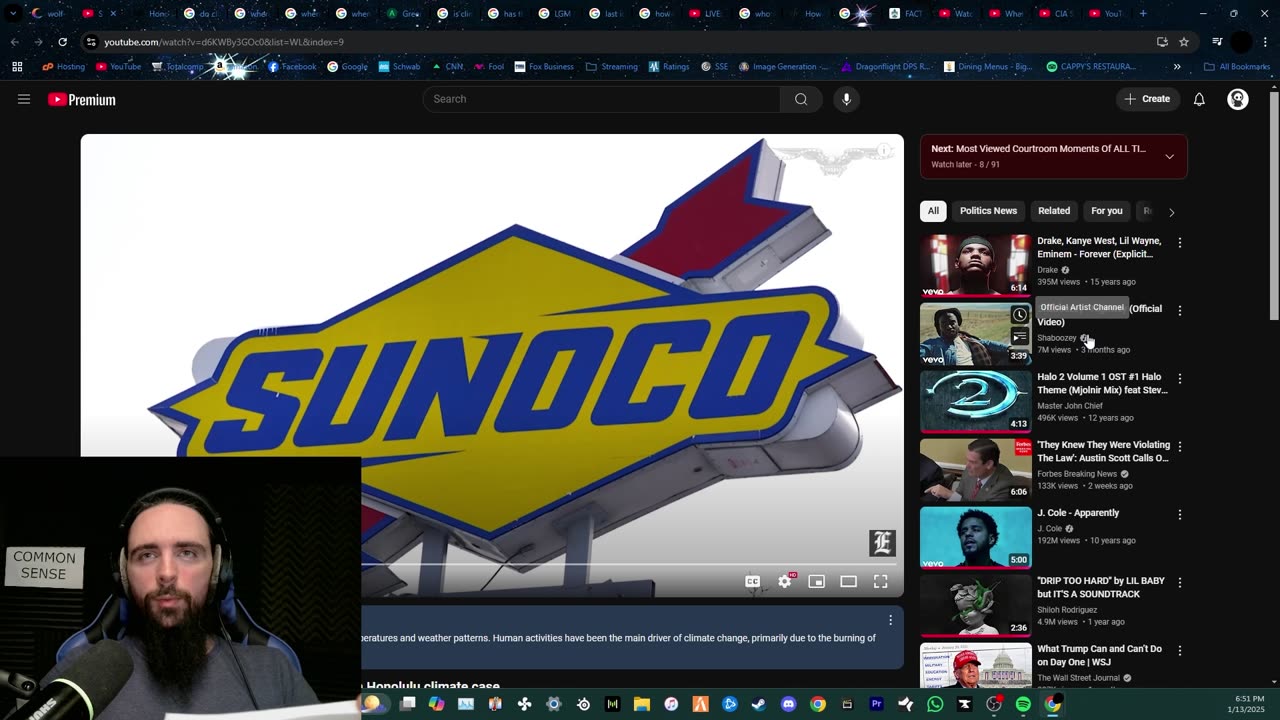Open the account avatar menu
The height and width of the screenshot is (720, 1280).
[1238, 99]
